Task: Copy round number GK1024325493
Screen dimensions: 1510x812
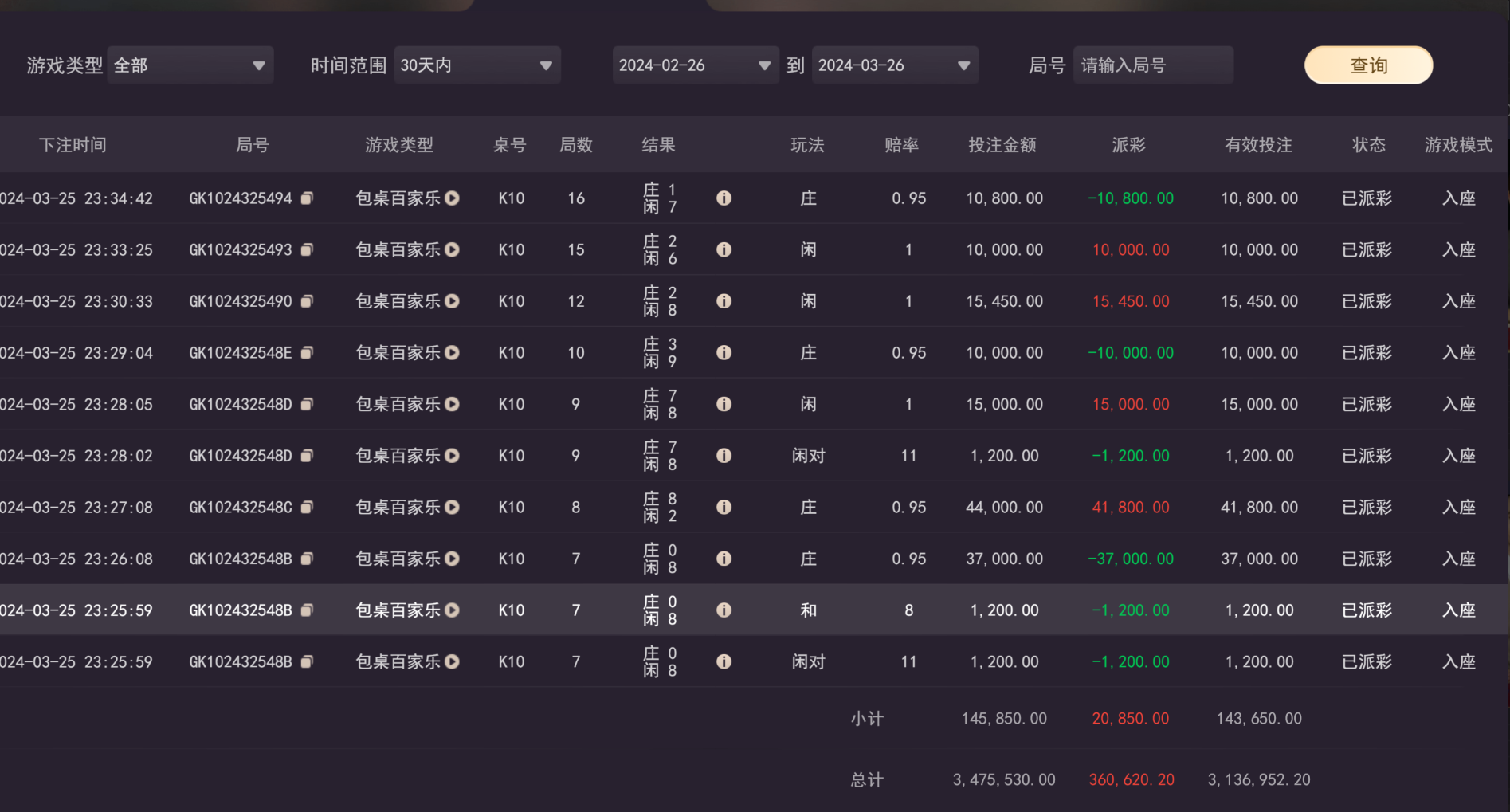Action: point(307,250)
